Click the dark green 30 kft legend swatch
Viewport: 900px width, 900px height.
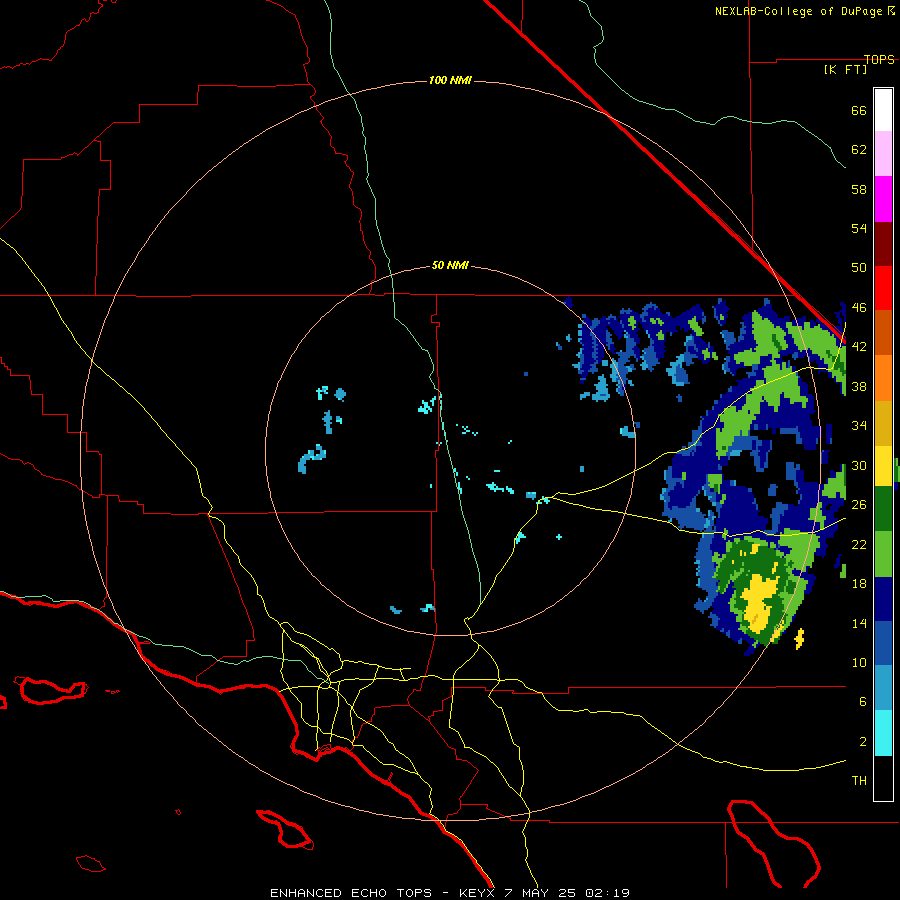pyautogui.click(x=883, y=509)
